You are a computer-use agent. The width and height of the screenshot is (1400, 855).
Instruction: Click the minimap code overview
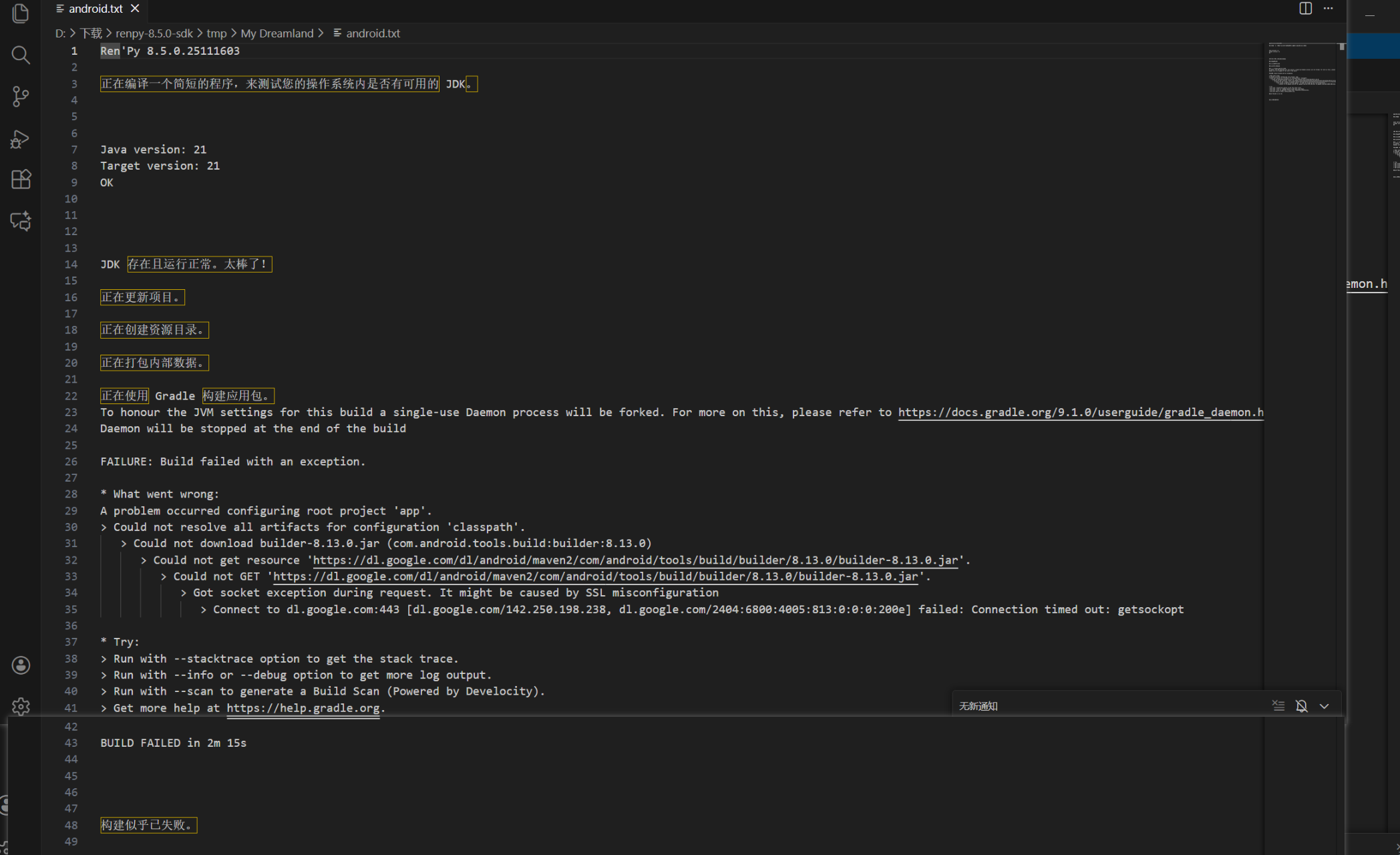point(1301,73)
